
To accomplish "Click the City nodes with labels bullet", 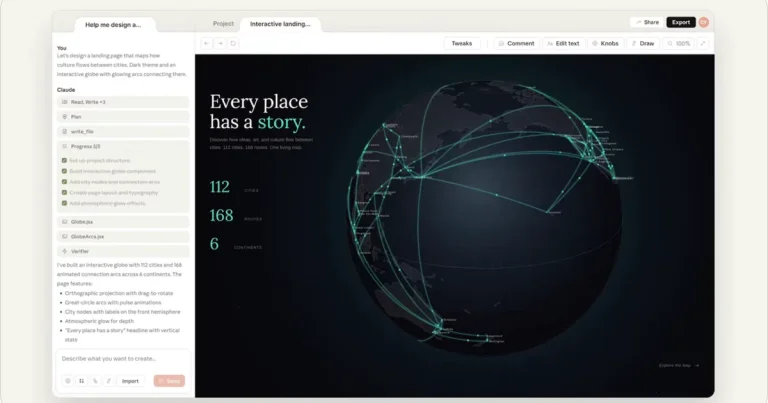I will coord(122,312).
